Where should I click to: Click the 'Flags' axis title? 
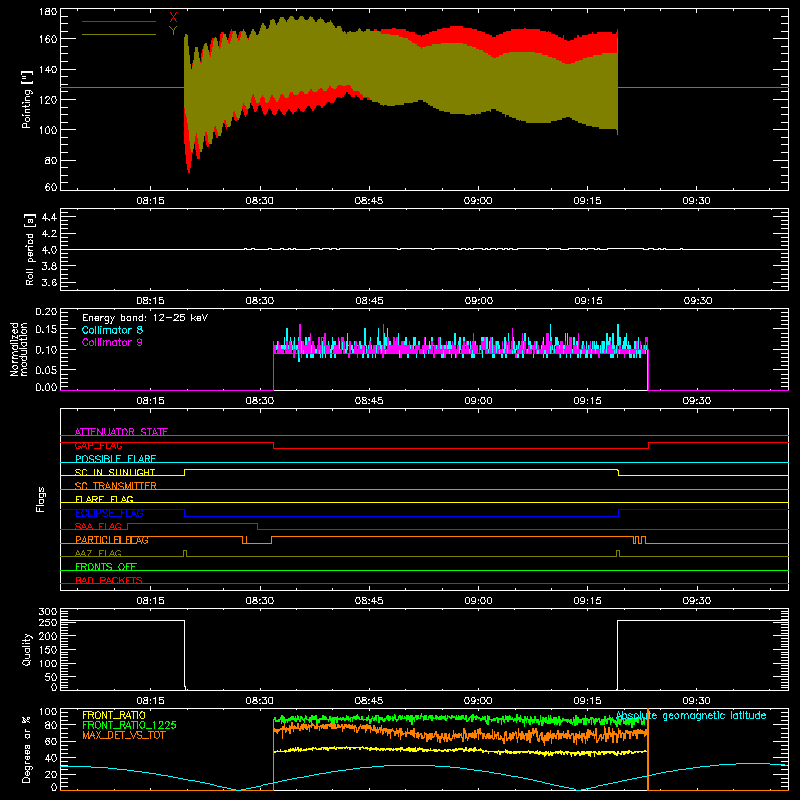(x=41, y=499)
